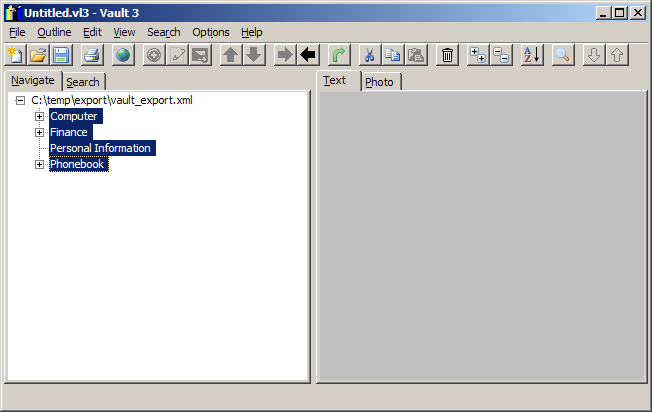Screen dimensions: 652x412
Task: Switch to the Search tab
Action: (83, 82)
